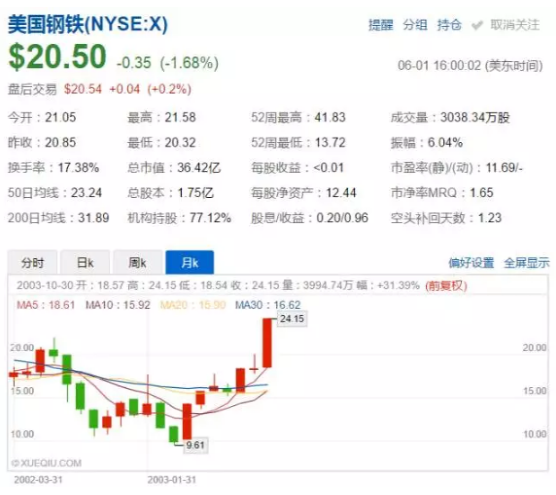Switch to the 分时 intraday tab
The width and height of the screenshot is (556, 495).
32,262
